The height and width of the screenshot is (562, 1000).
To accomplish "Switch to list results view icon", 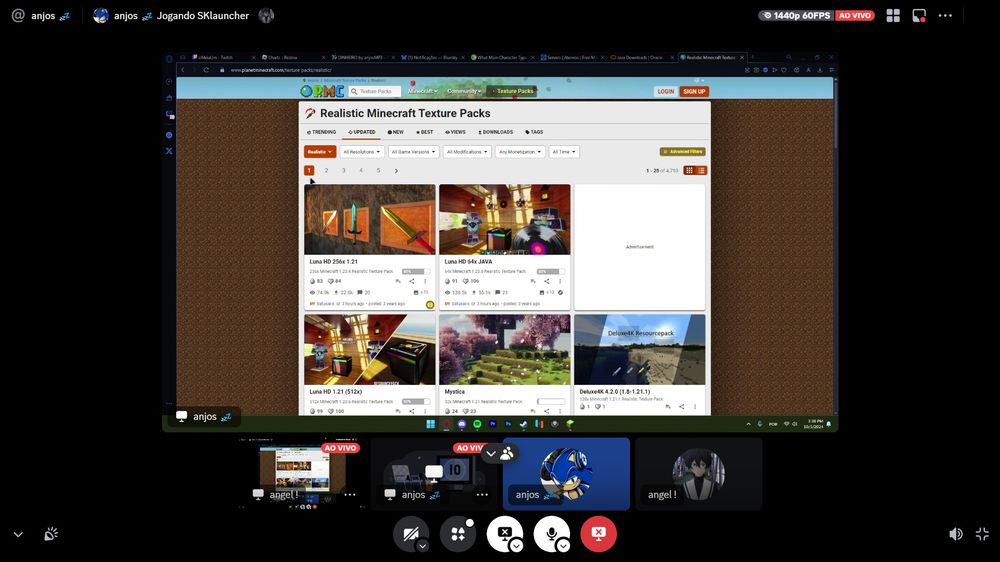I will click(701, 170).
